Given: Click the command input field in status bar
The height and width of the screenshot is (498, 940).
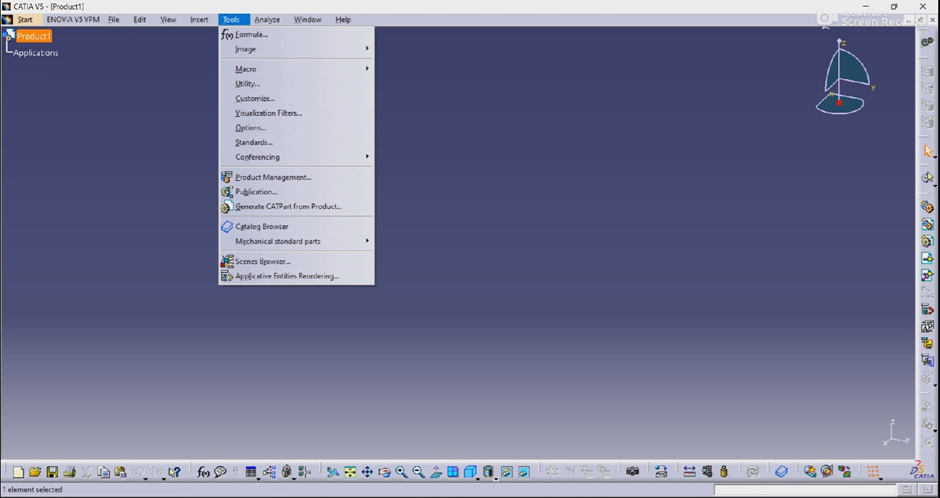Looking at the screenshot, I should coord(805,490).
